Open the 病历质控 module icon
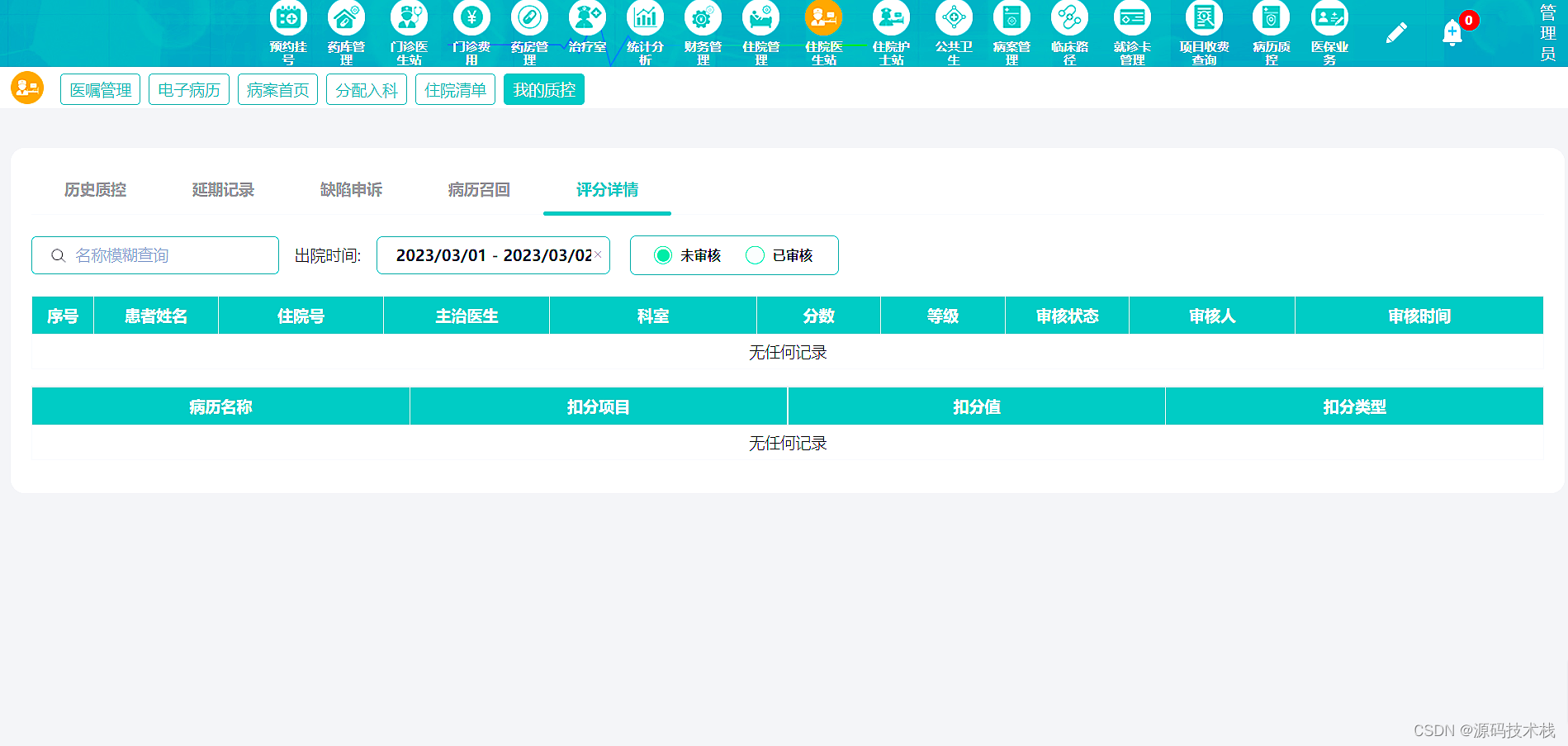The width and height of the screenshot is (1568, 746). point(1271,17)
